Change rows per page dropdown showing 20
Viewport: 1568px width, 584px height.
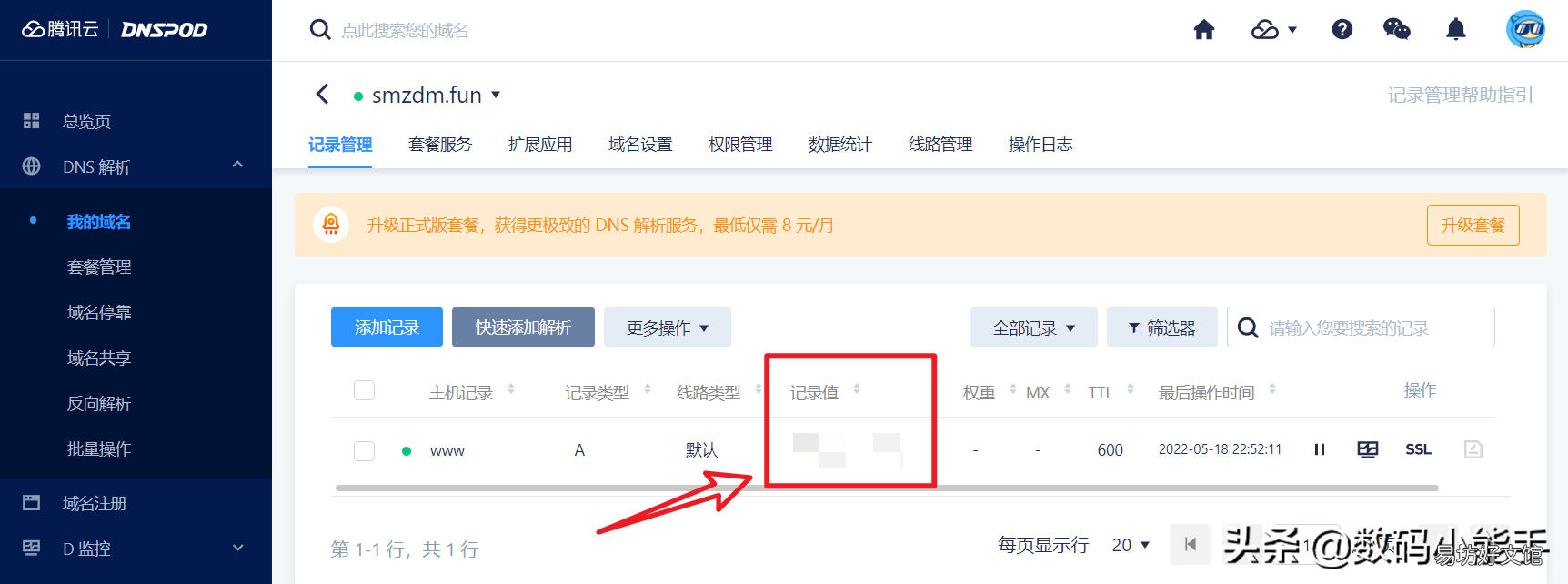[1131, 544]
